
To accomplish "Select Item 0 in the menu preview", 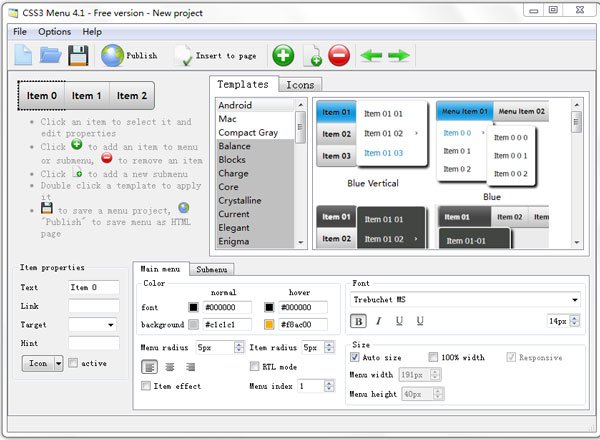I will (x=41, y=96).
